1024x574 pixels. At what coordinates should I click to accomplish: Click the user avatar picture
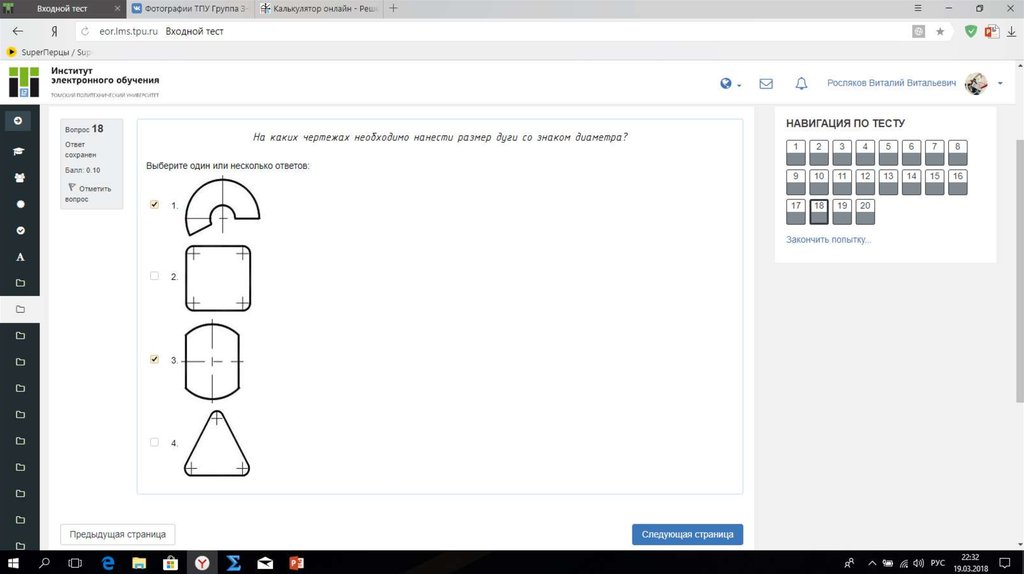[x=976, y=84]
